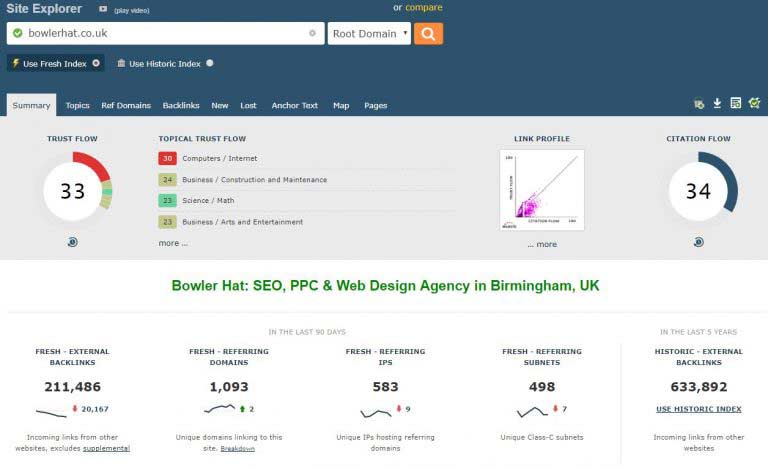
Task: Click the orange search magnifier button
Action: [x=428, y=33]
